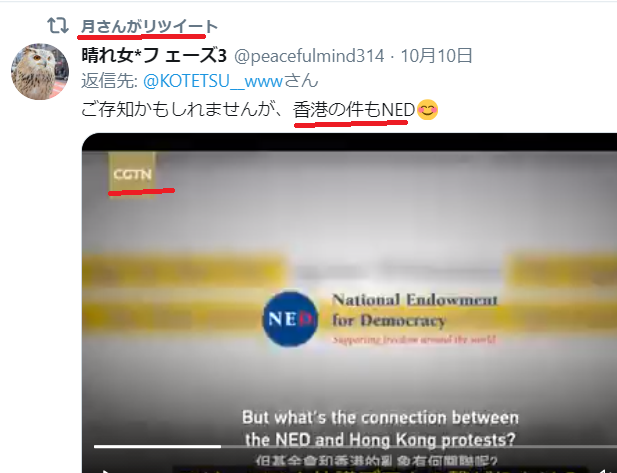Click the @peacefulmind314 handle

coord(309,56)
